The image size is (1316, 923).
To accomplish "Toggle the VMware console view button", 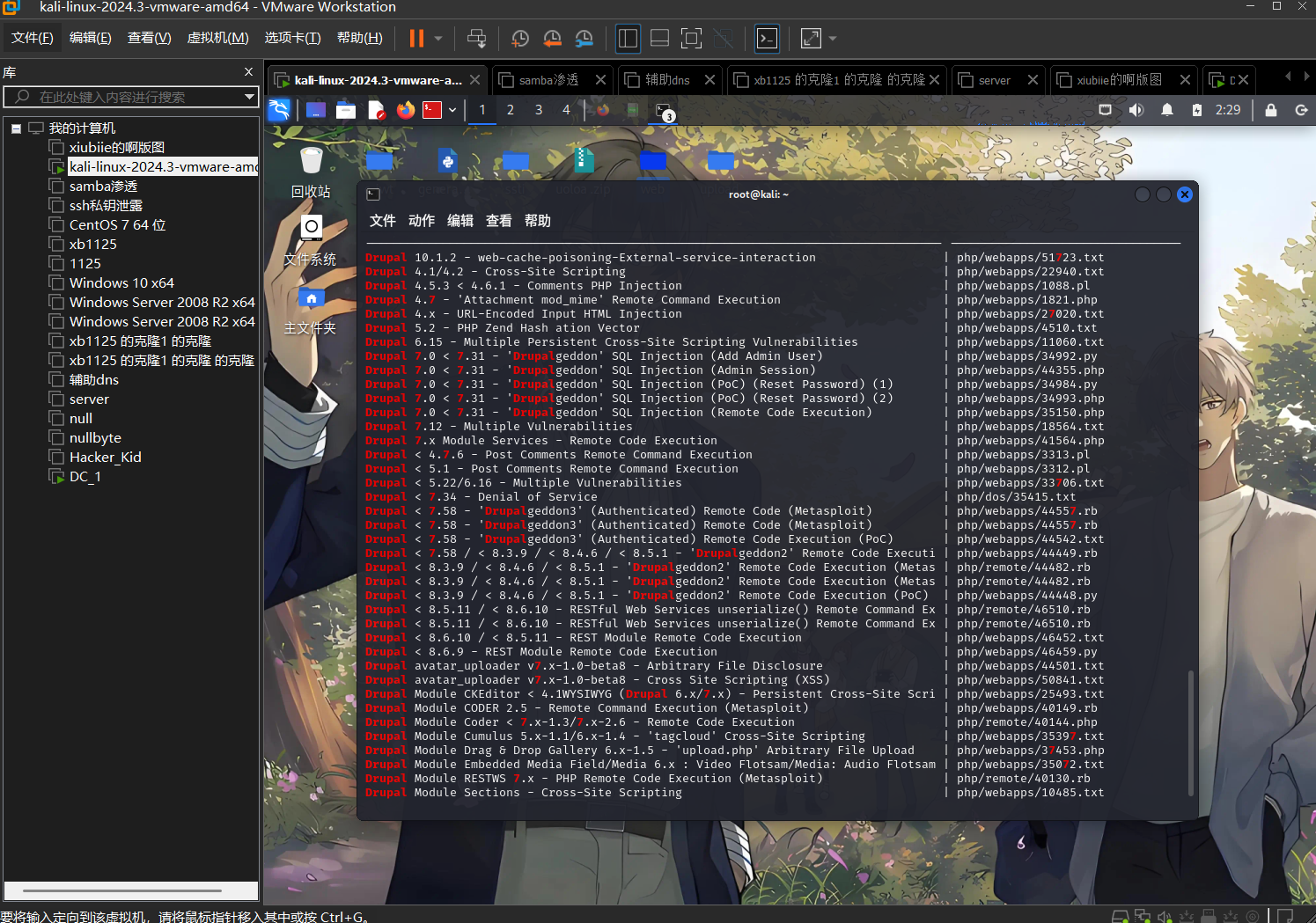I will coord(768,38).
